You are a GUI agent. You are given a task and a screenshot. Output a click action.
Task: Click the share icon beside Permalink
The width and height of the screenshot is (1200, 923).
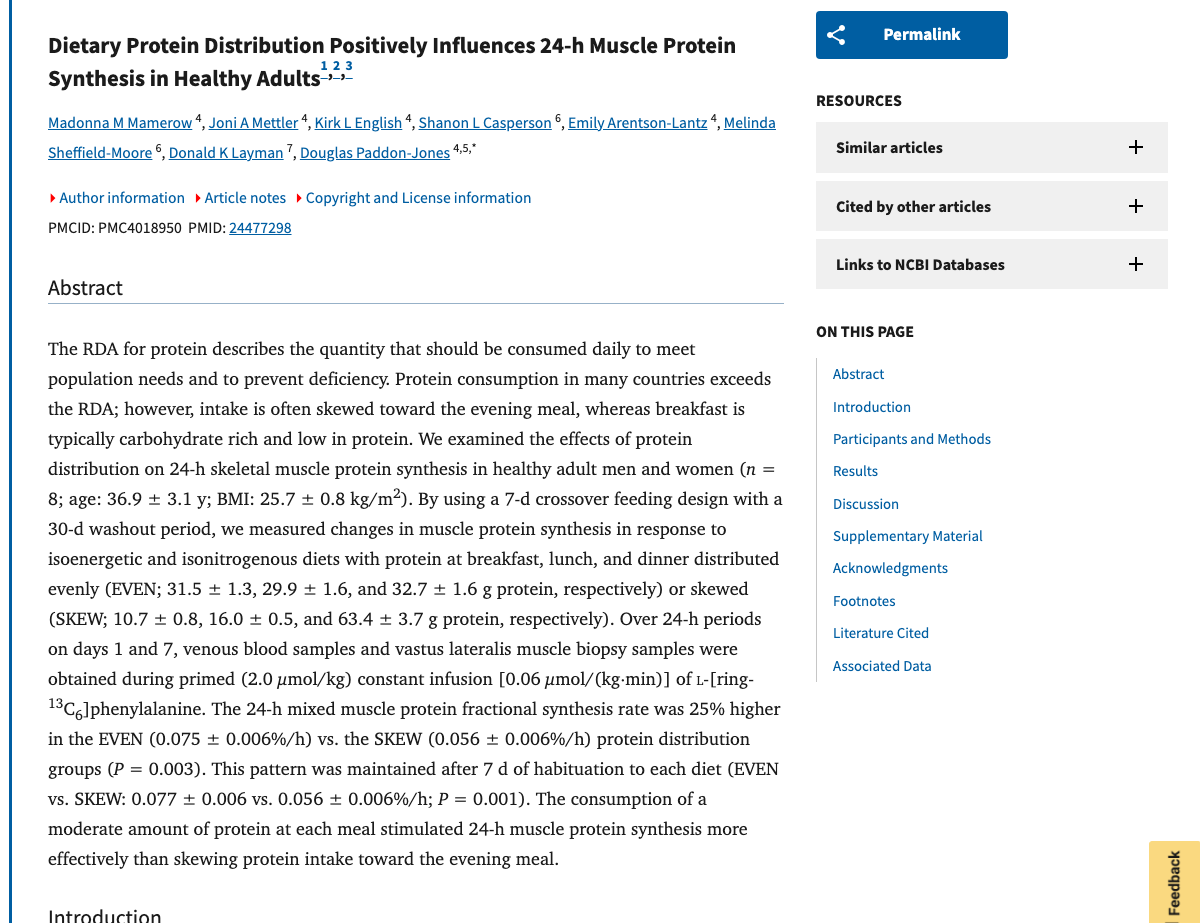836,34
